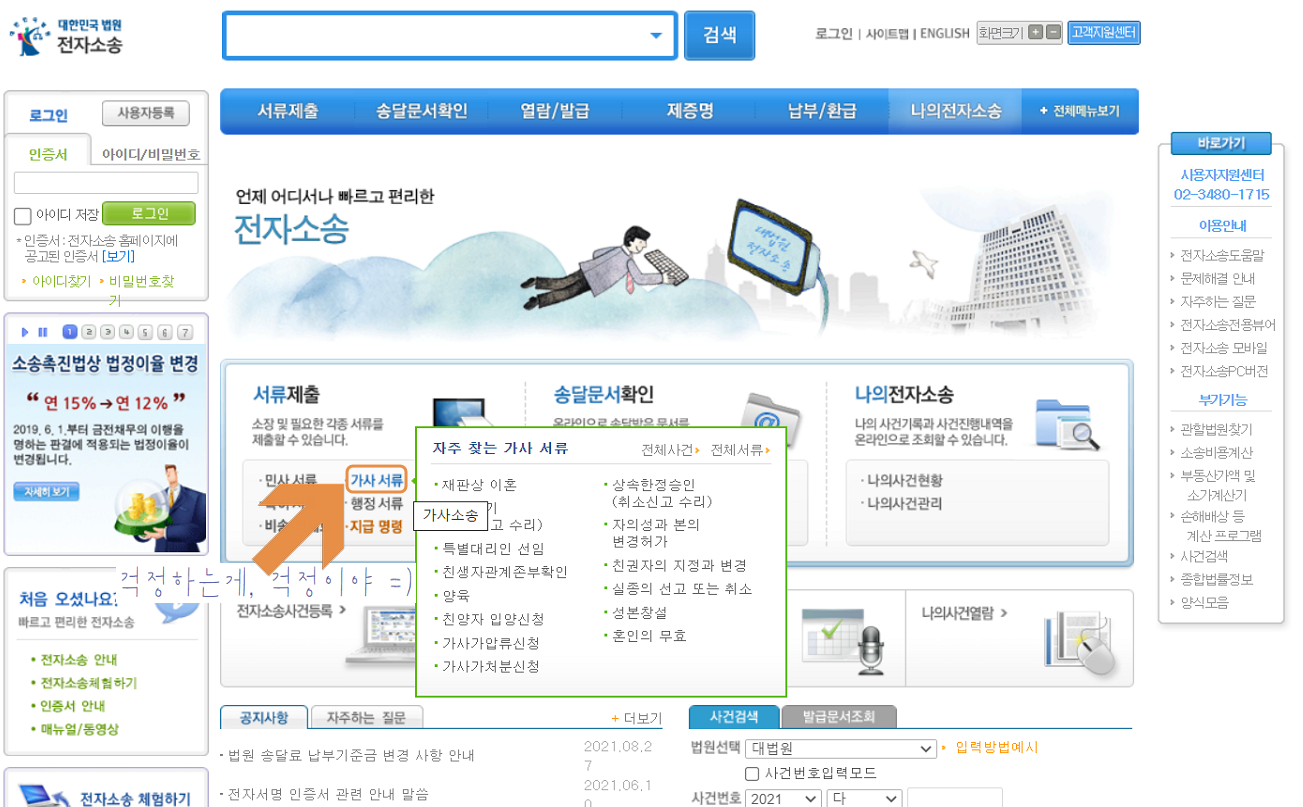The image size is (1303, 807).
Task: Pause the banner slideshow
Action: tap(43, 332)
